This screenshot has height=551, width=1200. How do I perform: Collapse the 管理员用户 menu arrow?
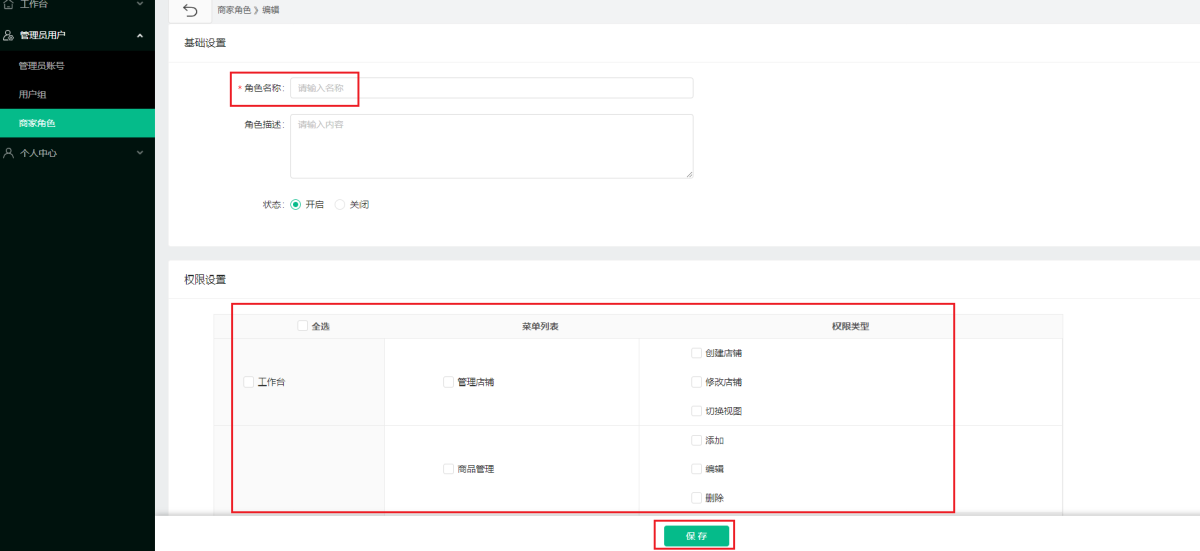[140, 36]
